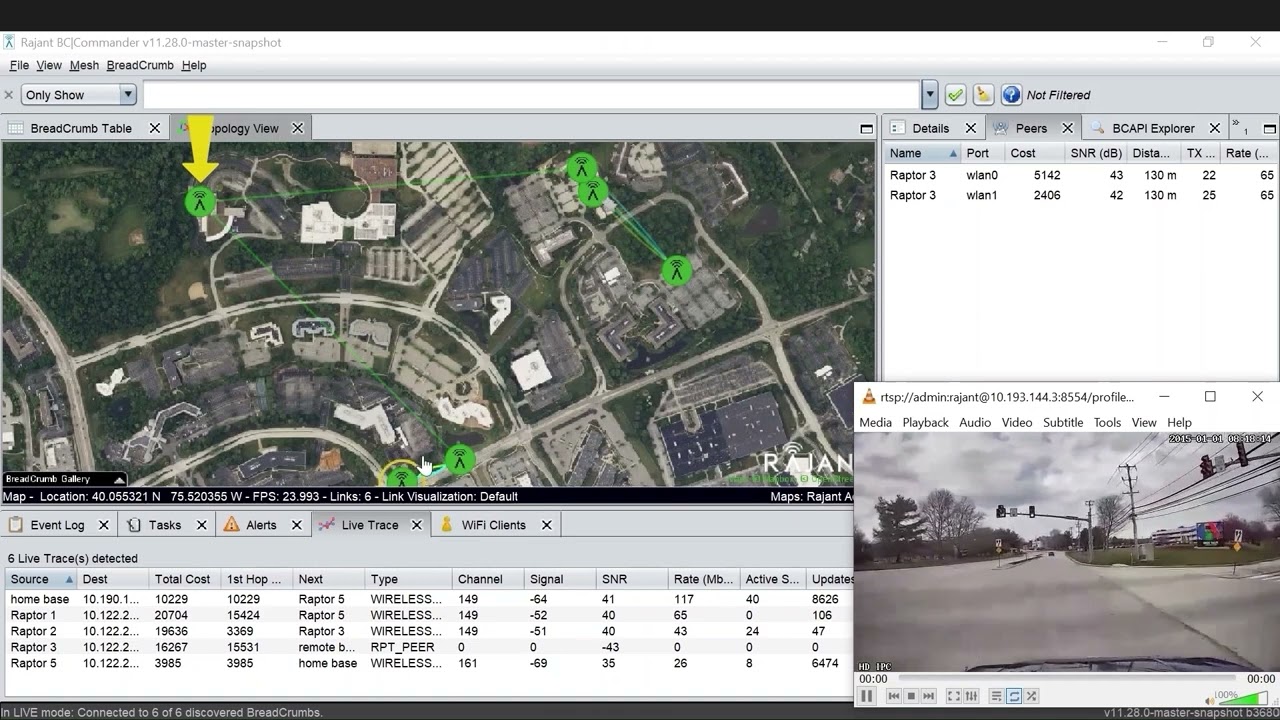1280x720 pixels.
Task: Click the green BreadCrumb node under the yellow arrow
Action: click(200, 202)
